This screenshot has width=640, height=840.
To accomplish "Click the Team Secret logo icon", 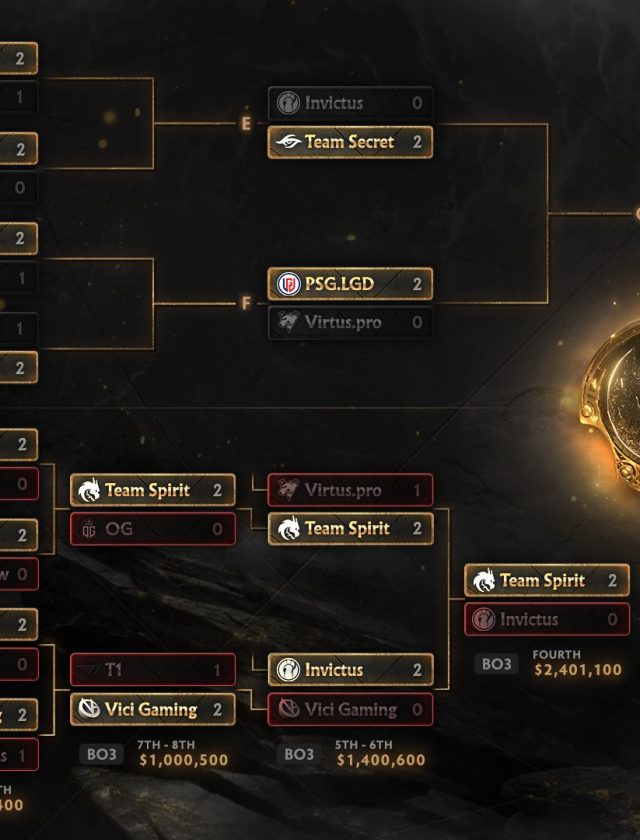I will 288,142.
